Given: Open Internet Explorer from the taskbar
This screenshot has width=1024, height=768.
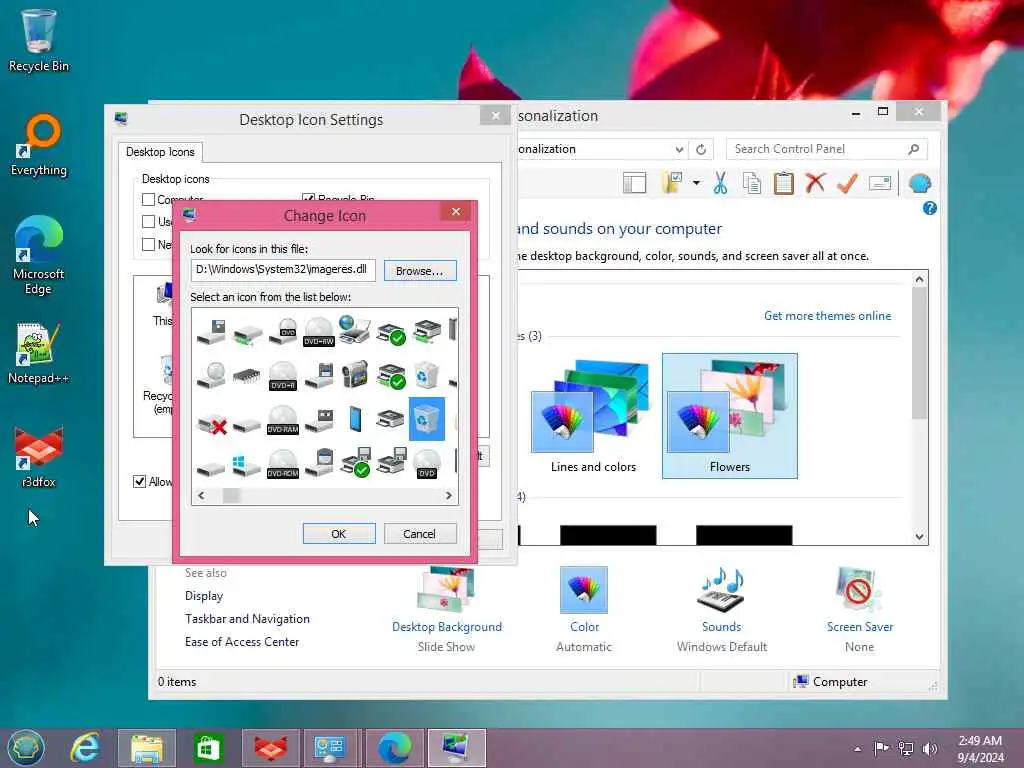Looking at the screenshot, I should [86, 748].
